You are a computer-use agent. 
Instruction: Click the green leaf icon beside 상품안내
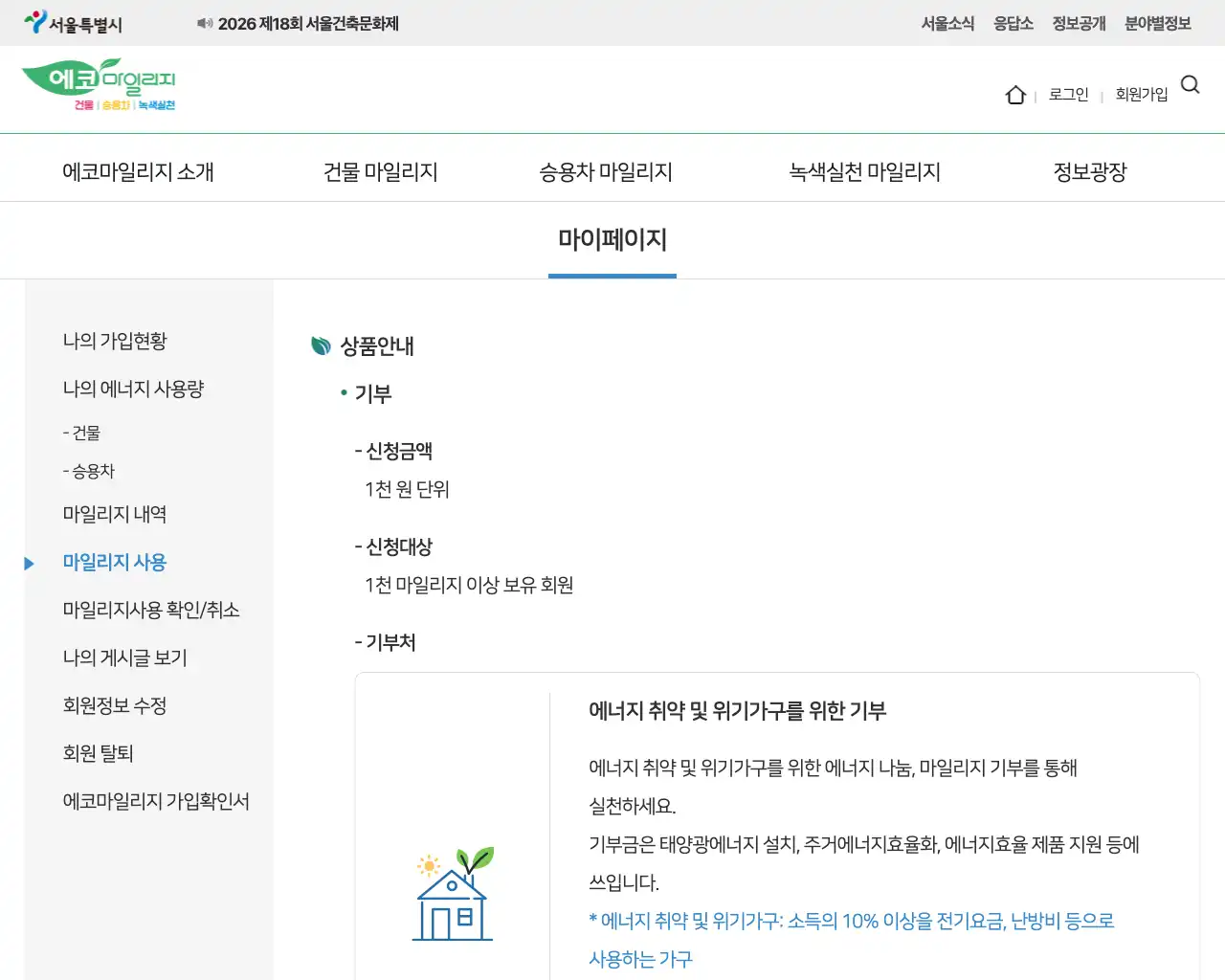321,345
